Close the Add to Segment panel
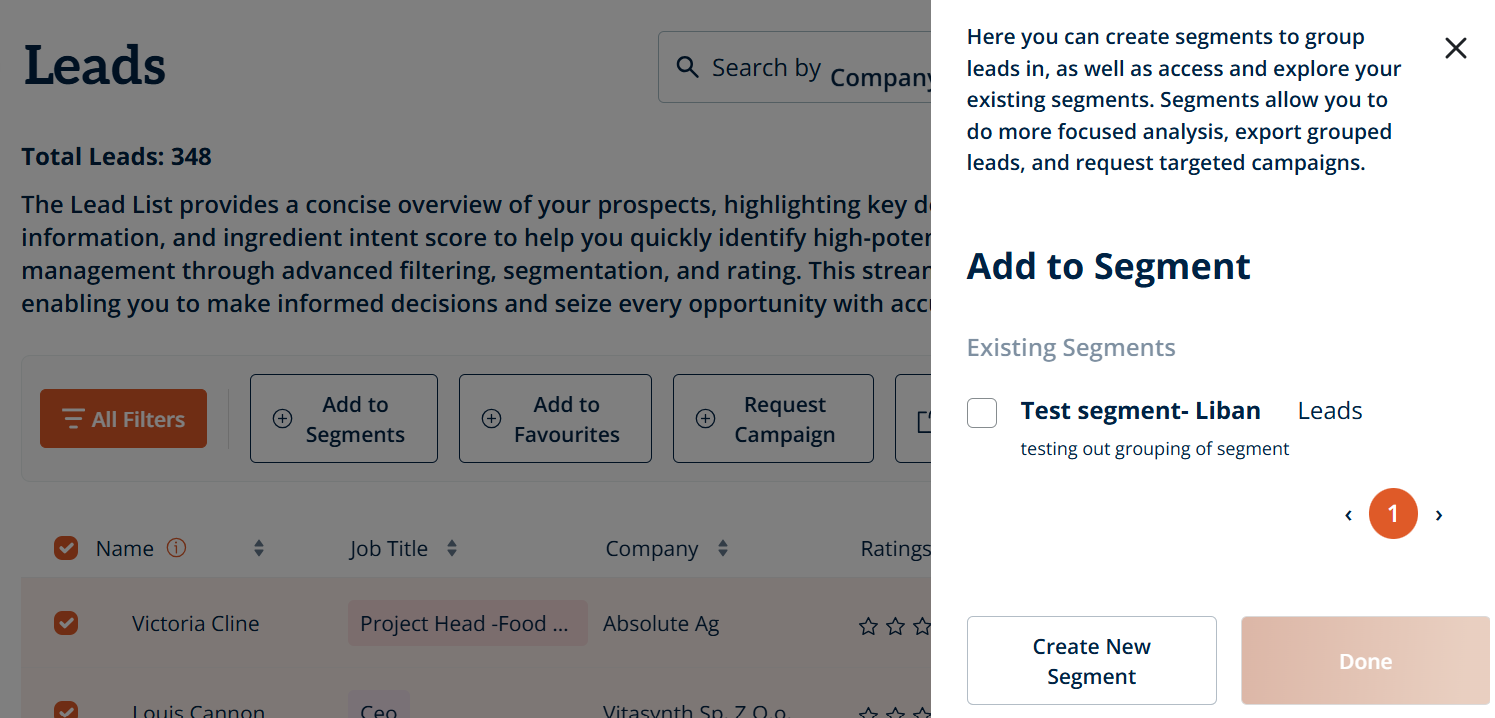The height and width of the screenshot is (718, 1495). click(1455, 48)
